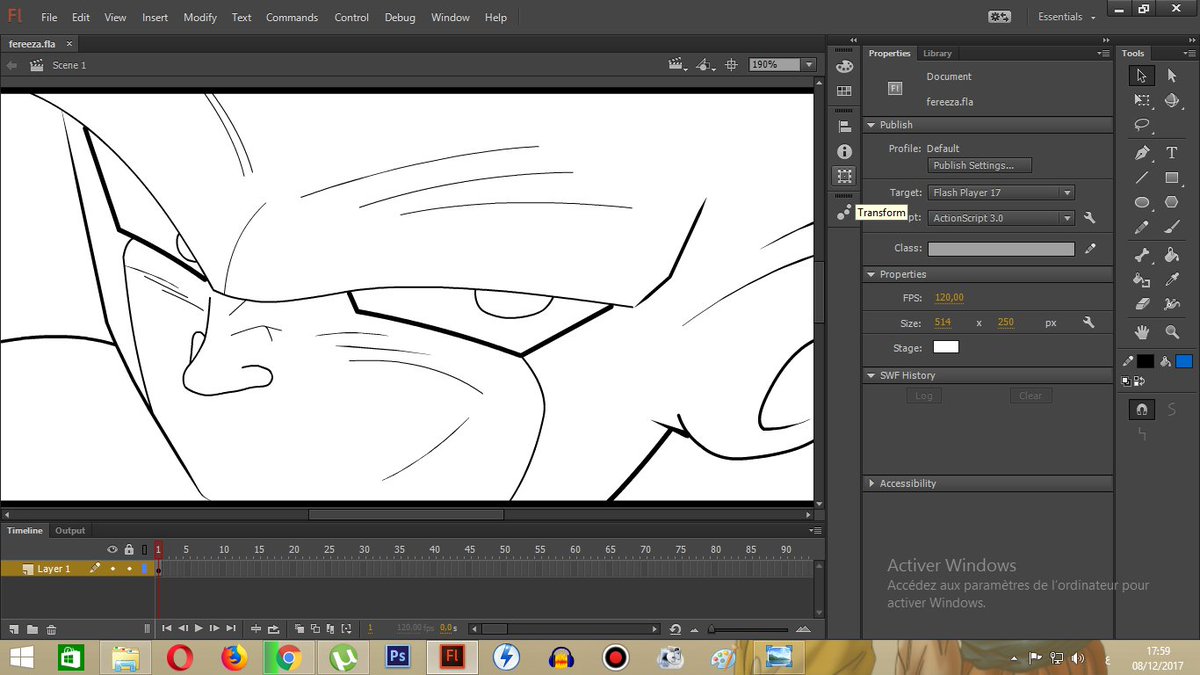
Task: Toggle Layer 1 blue outline color square
Action: point(144,569)
